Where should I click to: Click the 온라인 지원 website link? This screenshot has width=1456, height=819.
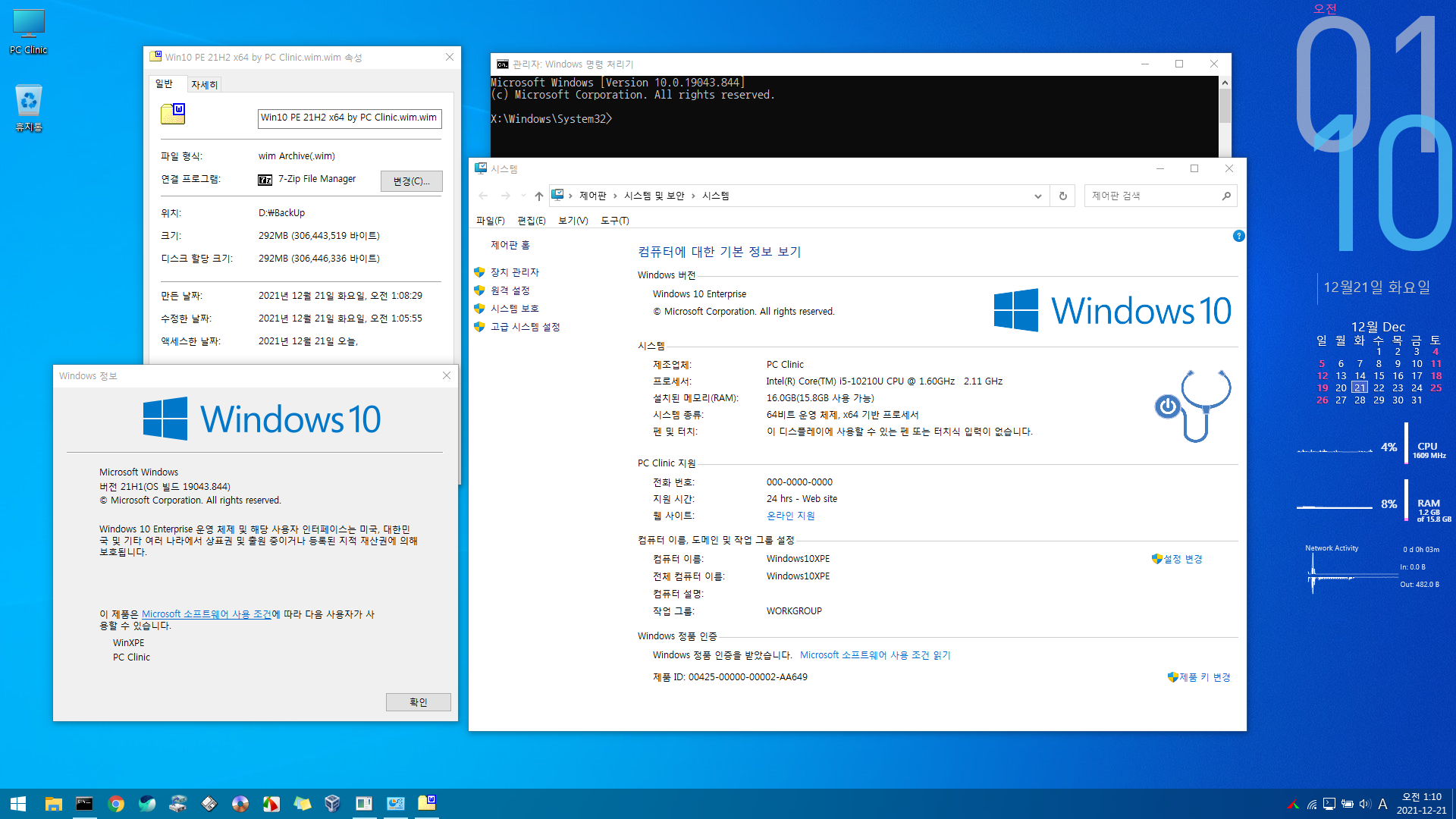(x=791, y=516)
